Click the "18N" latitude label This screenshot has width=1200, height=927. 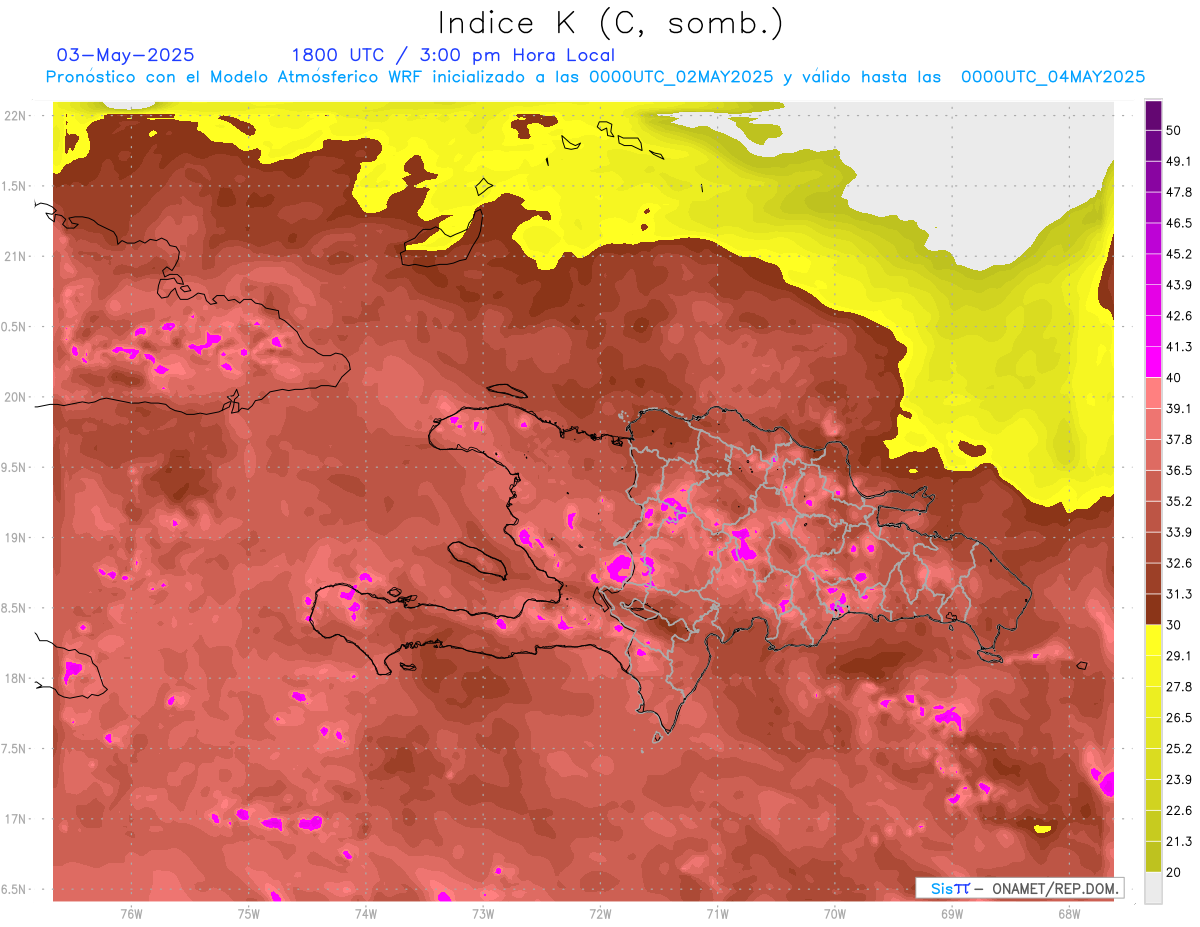(17, 678)
